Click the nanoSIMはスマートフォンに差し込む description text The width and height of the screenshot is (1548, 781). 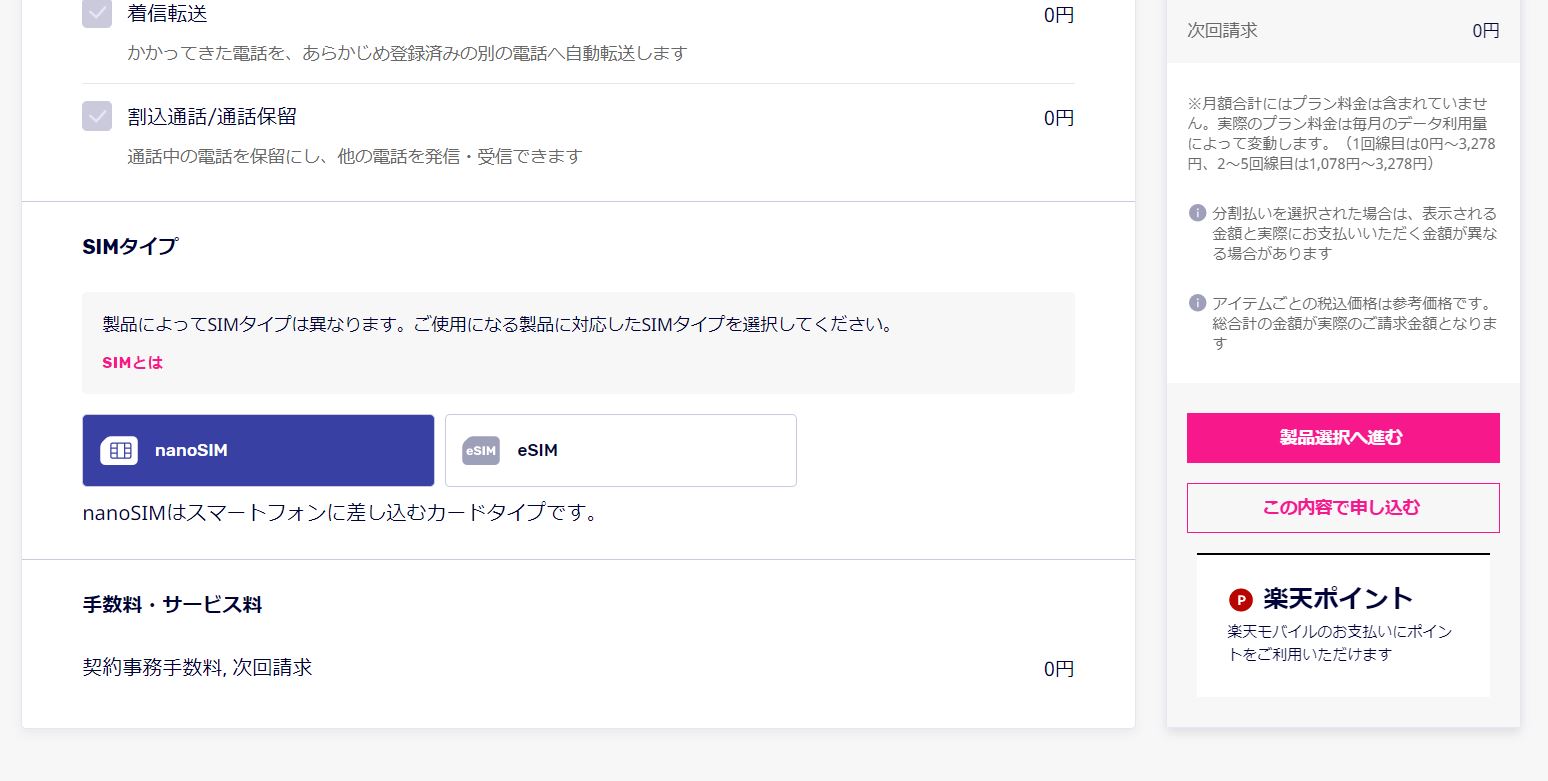[340, 513]
